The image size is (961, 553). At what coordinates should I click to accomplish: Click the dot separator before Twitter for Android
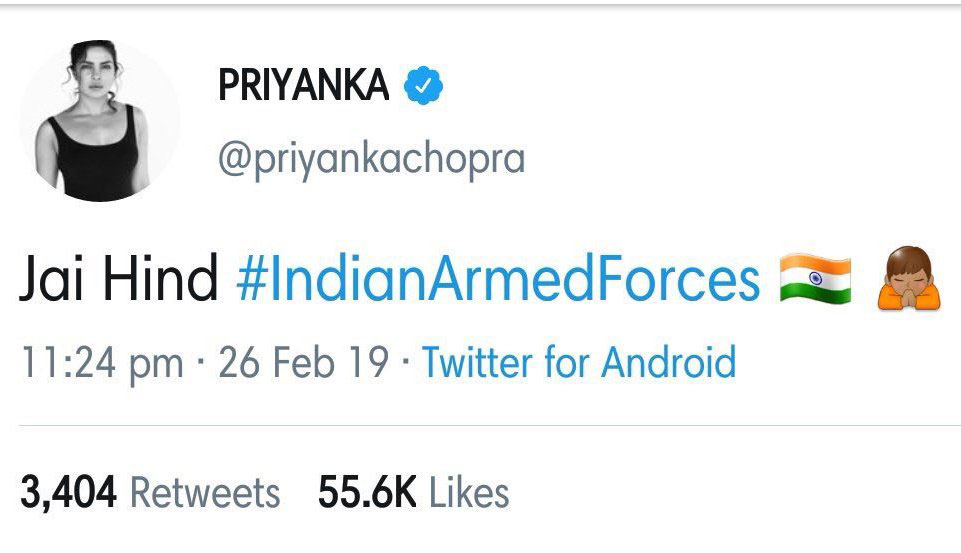405,362
